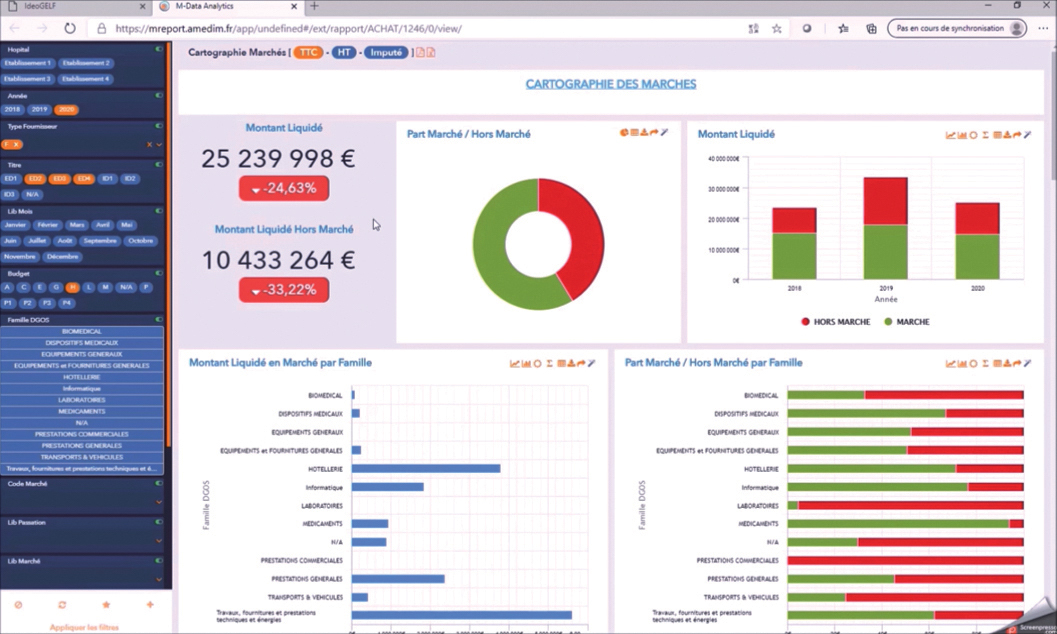Click the HORS MARCHE red legend marker
Image resolution: width=1057 pixels, height=634 pixels.
pyautogui.click(x=805, y=322)
